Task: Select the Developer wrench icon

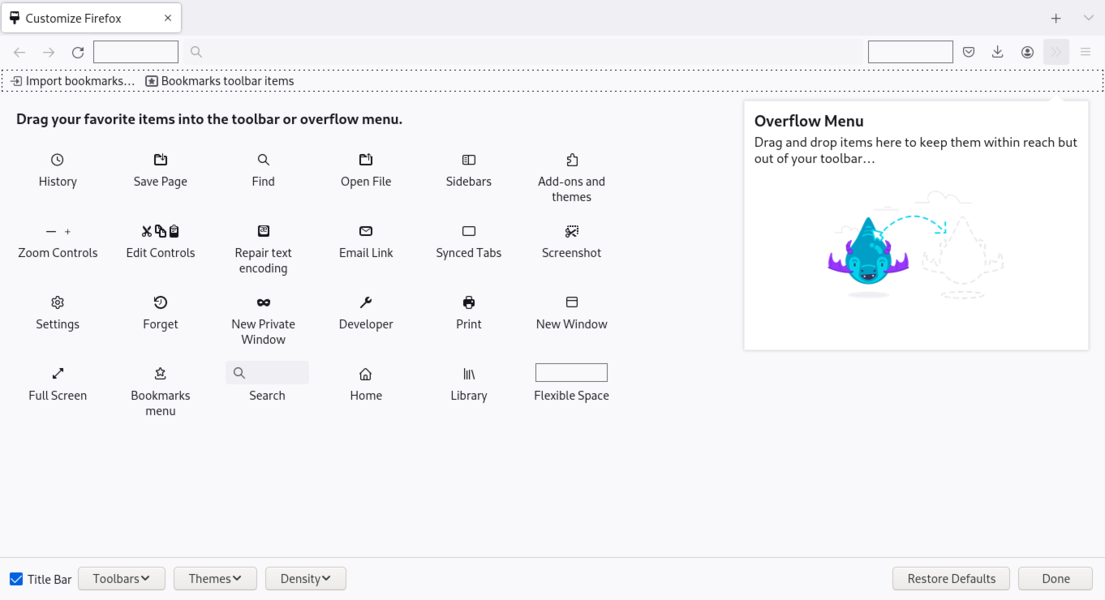Action: 366,302
